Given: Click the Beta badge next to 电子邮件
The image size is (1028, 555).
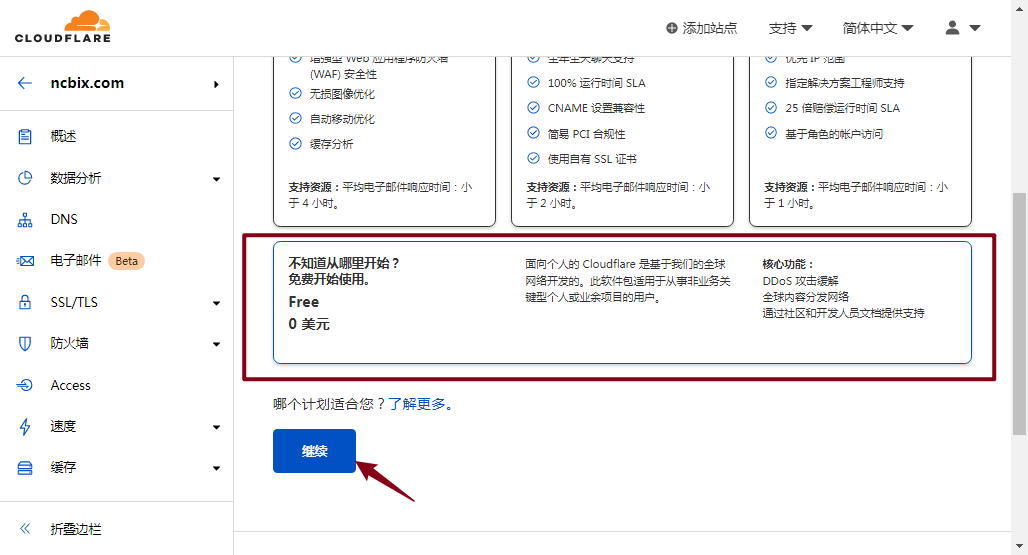Looking at the screenshot, I should click(x=127, y=261).
